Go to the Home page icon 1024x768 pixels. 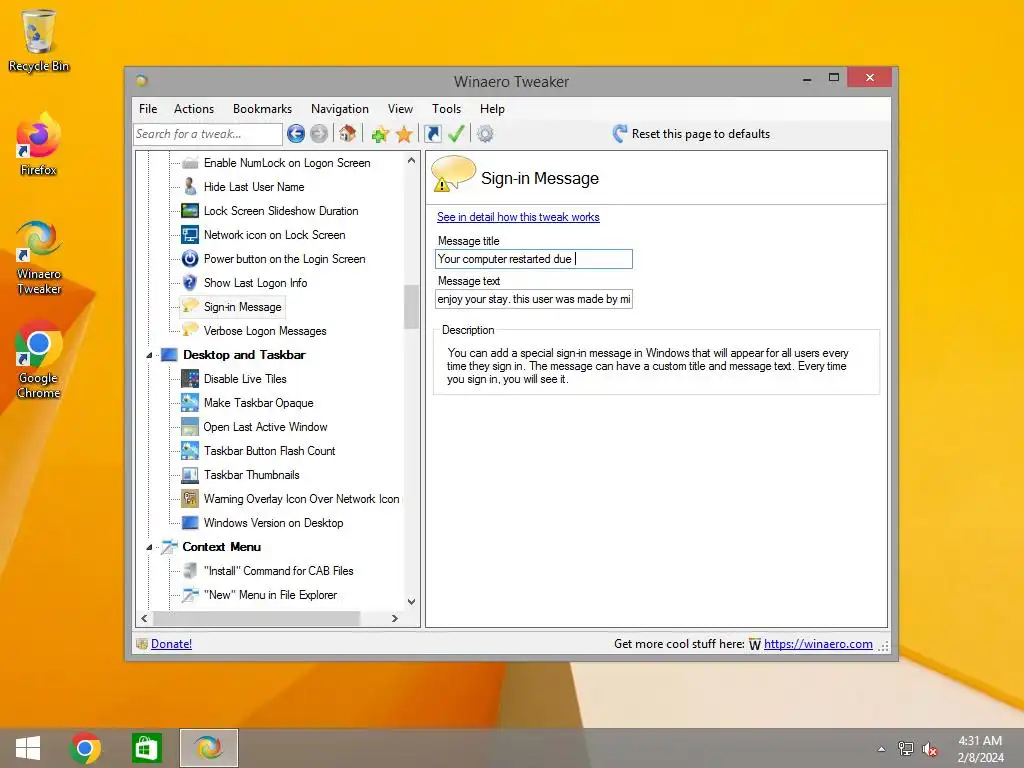coord(347,134)
